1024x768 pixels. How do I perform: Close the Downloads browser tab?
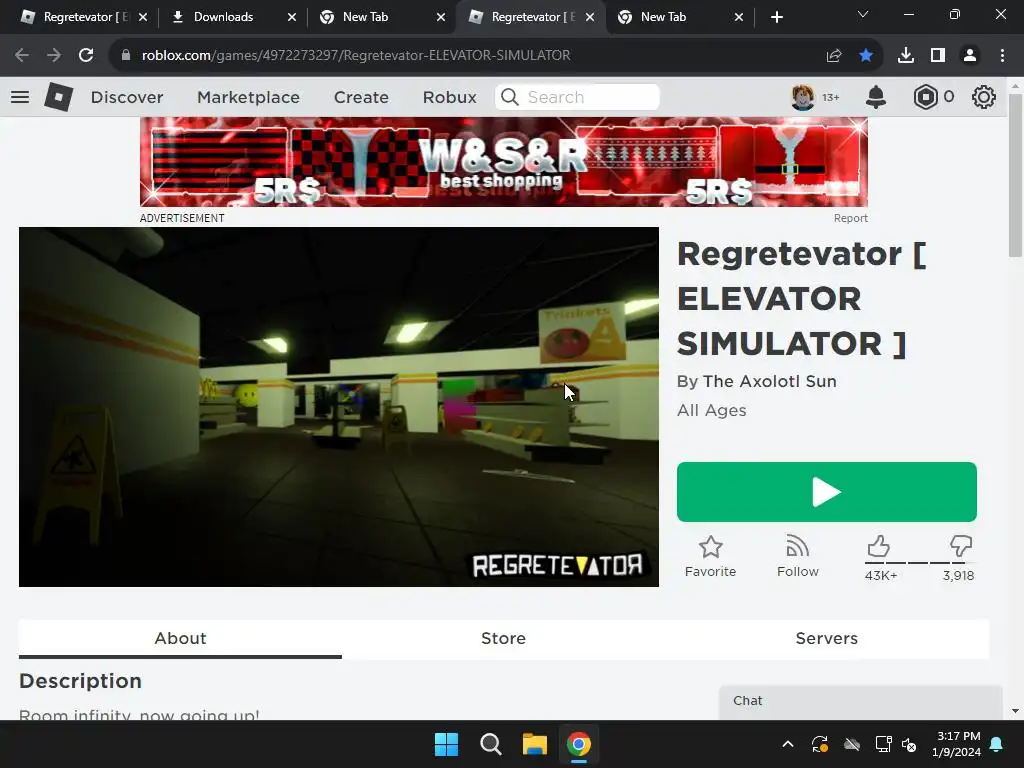pyautogui.click(x=292, y=17)
